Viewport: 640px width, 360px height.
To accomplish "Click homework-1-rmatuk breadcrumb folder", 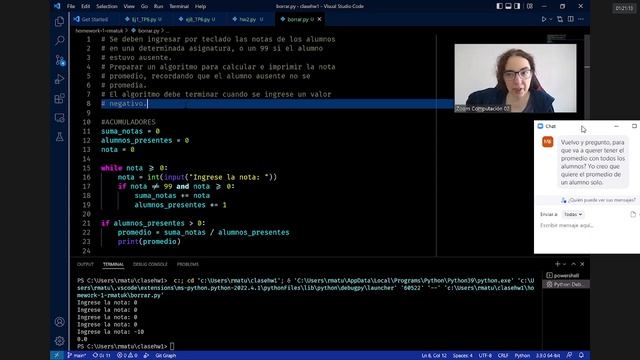I will pos(99,31).
